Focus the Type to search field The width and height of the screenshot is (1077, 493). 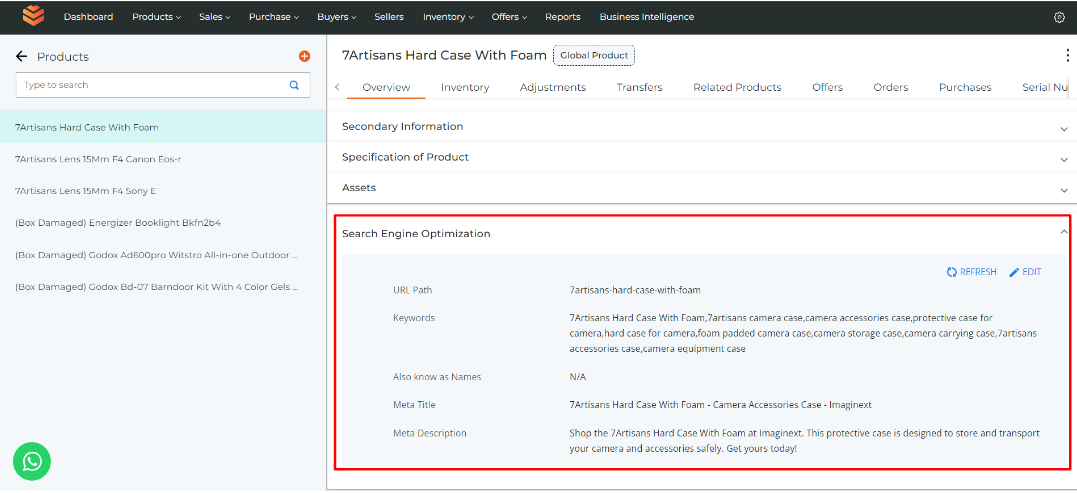click(x=163, y=85)
